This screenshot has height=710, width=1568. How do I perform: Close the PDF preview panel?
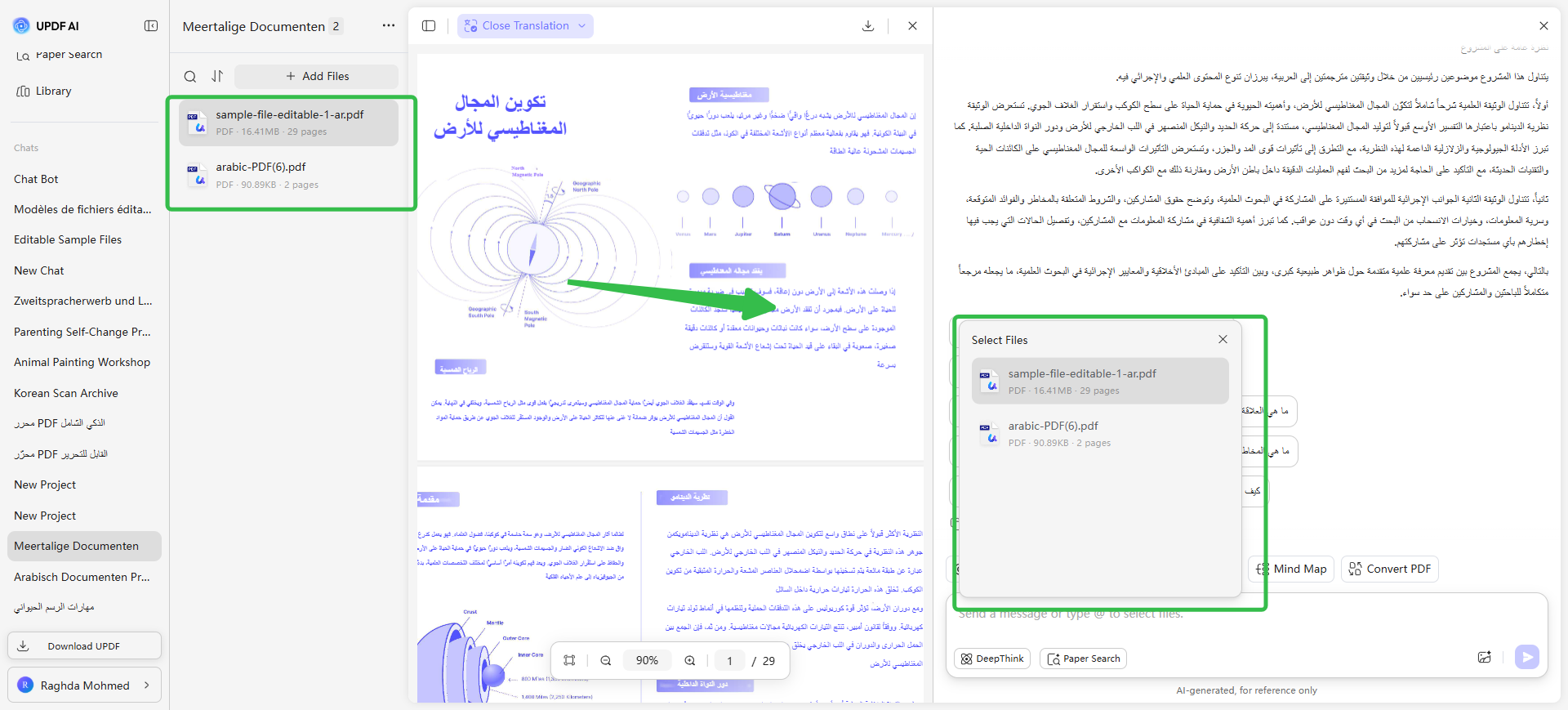click(x=913, y=26)
